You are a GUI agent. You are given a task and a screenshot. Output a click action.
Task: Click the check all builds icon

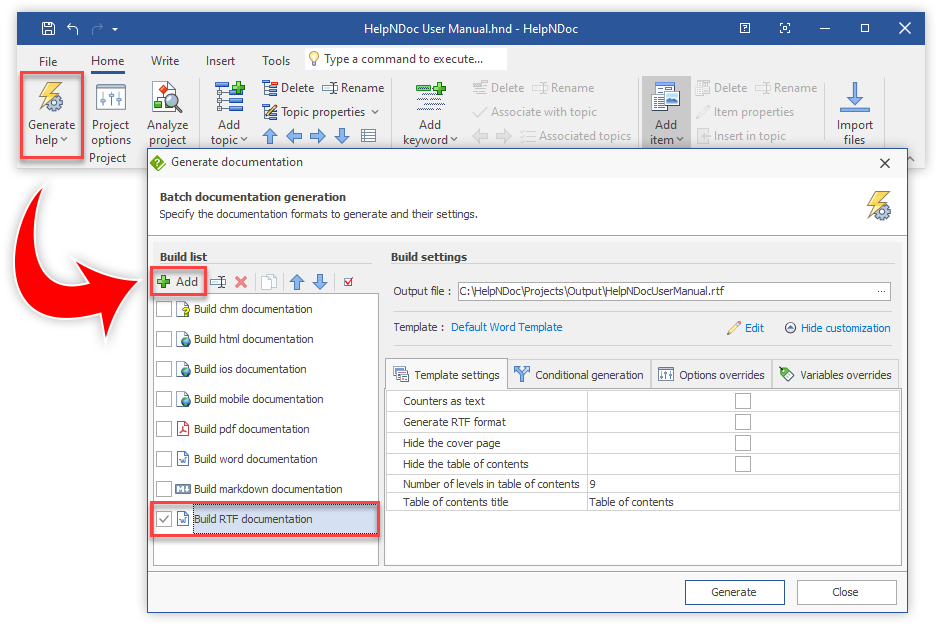click(348, 282)
